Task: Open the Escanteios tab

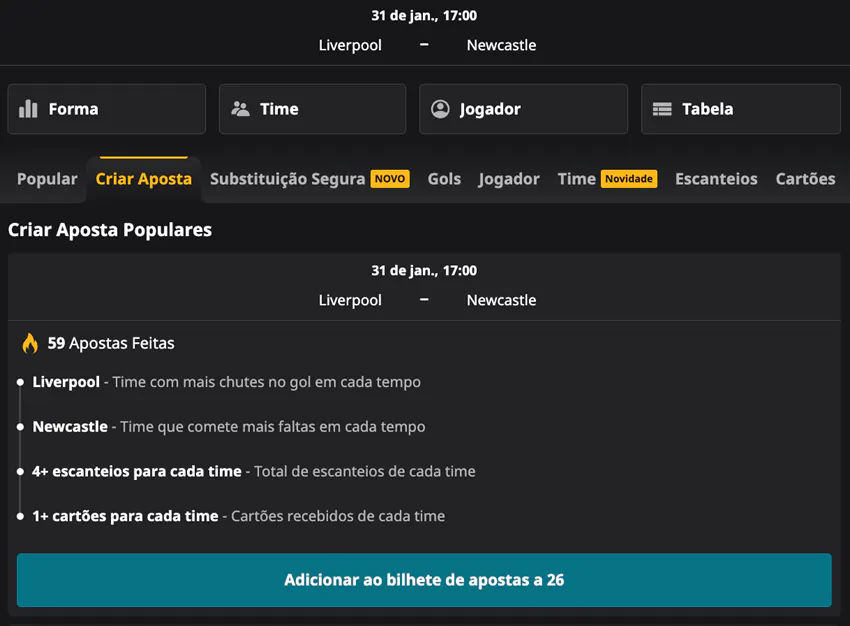Action: click(x=716, y=179)
